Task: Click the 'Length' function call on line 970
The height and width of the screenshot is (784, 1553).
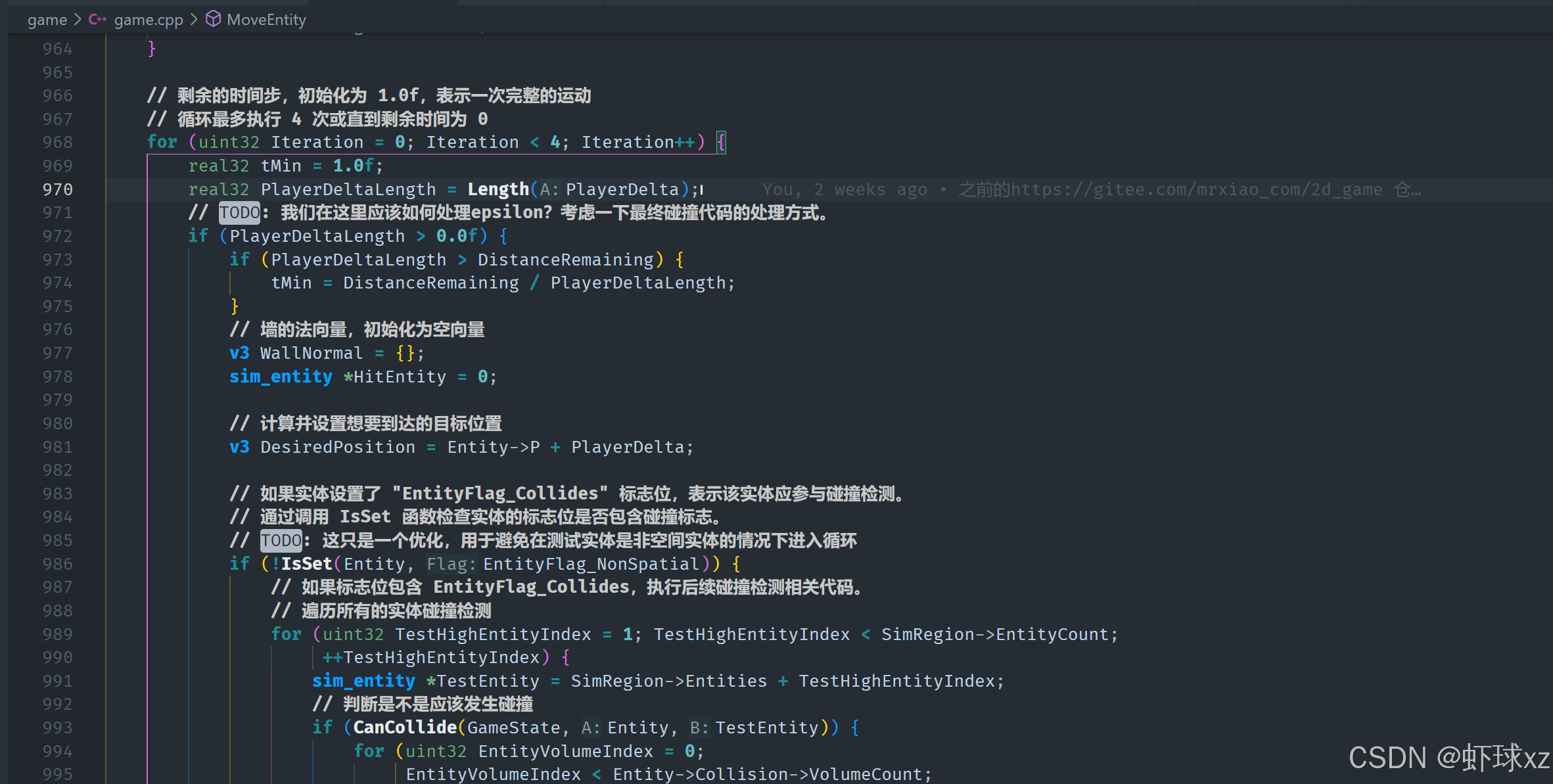Action: [498, 189]
